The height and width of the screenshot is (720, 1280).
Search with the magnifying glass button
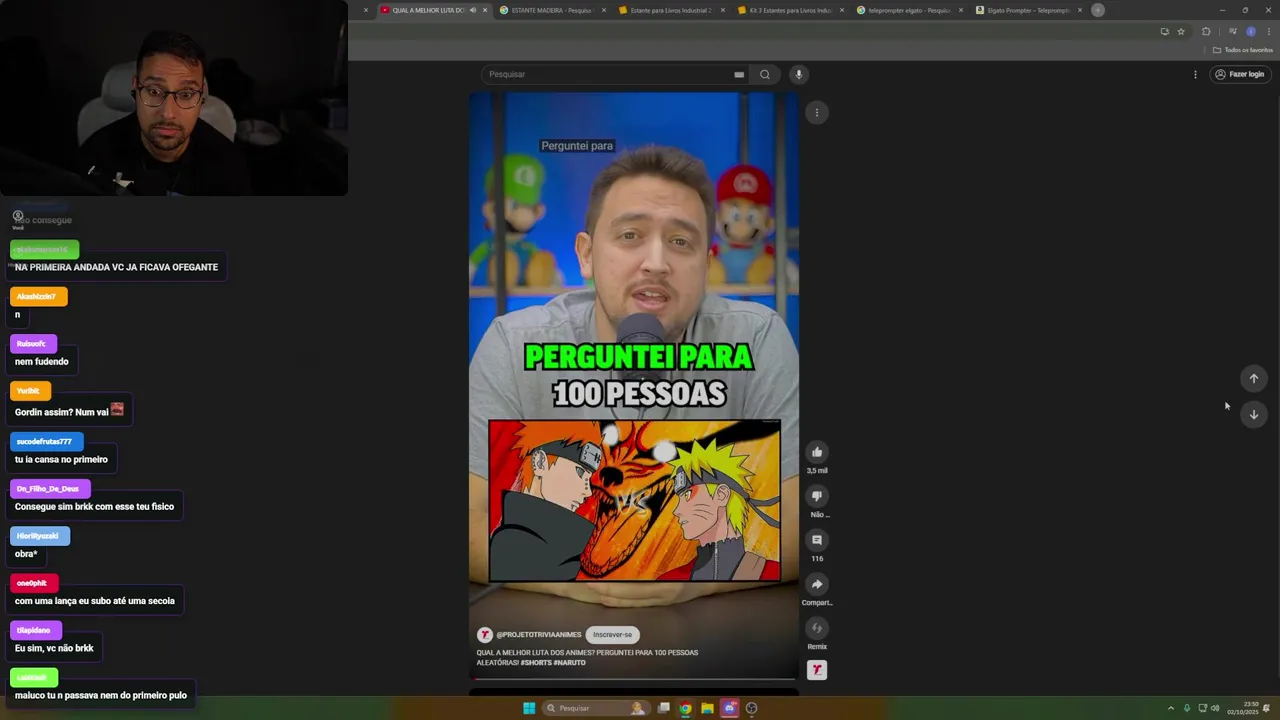(765, 74)
